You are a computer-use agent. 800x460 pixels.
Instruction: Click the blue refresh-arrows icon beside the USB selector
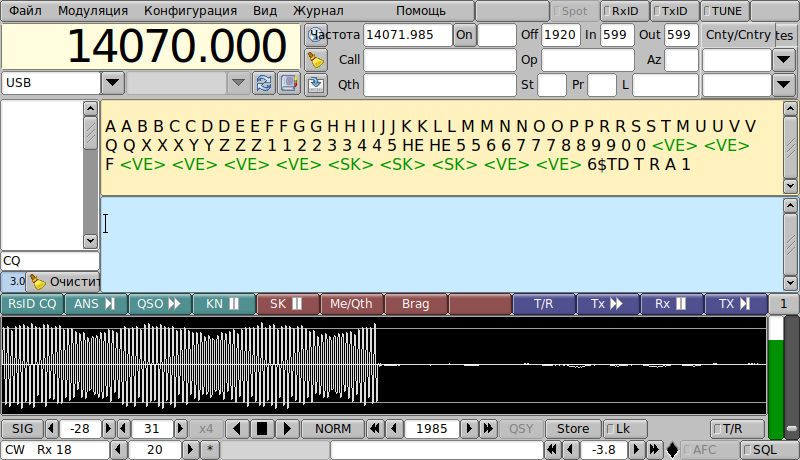(264, 83)
